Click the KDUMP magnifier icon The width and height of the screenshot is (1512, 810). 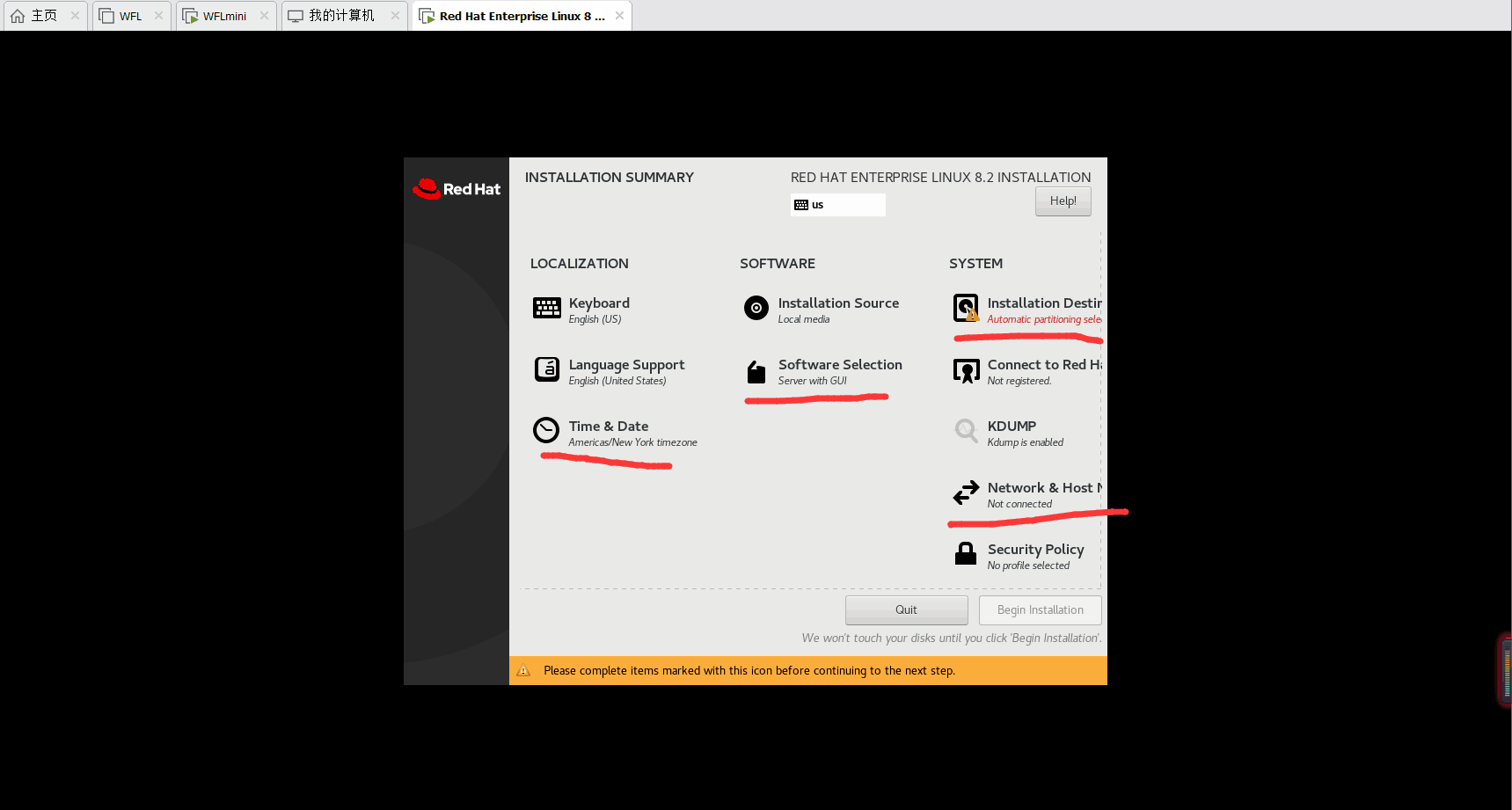coord(966,431)
